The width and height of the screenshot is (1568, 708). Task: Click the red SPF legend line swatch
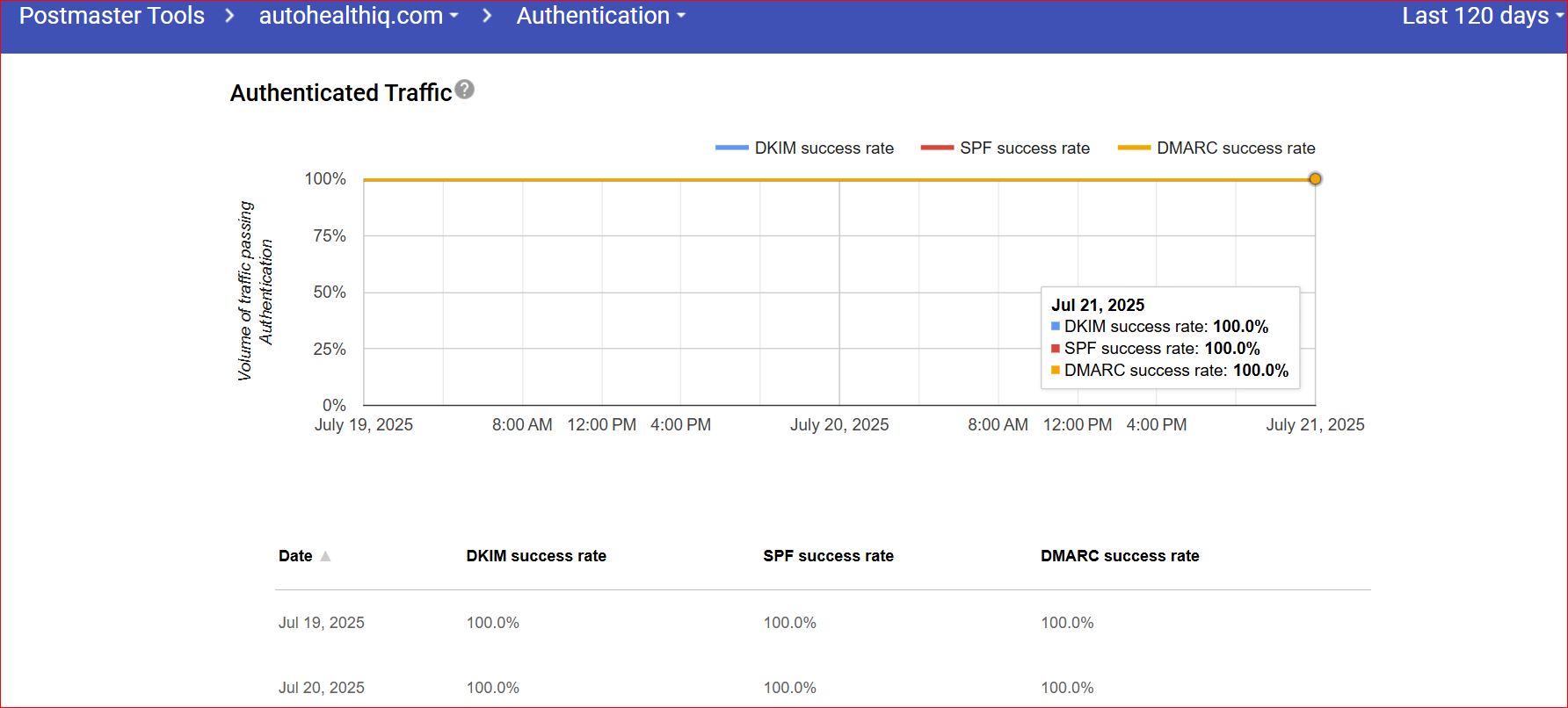(937, 148)
